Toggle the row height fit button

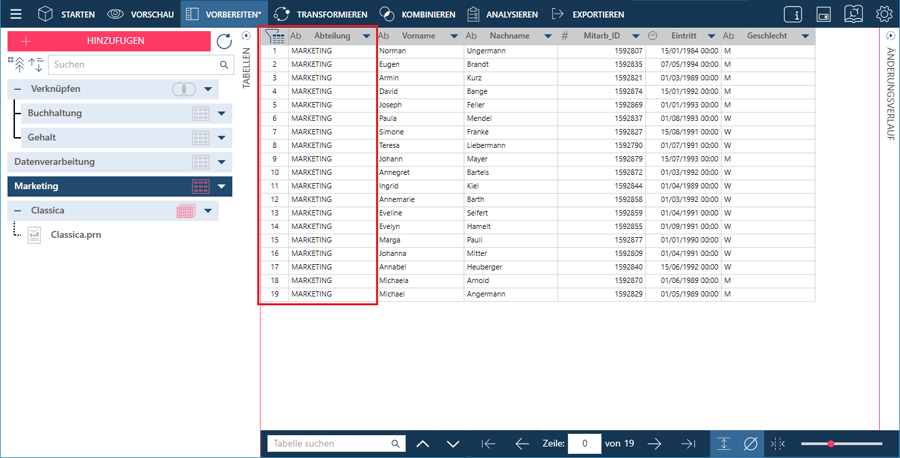pyautogui.click(x=723, y=444)
